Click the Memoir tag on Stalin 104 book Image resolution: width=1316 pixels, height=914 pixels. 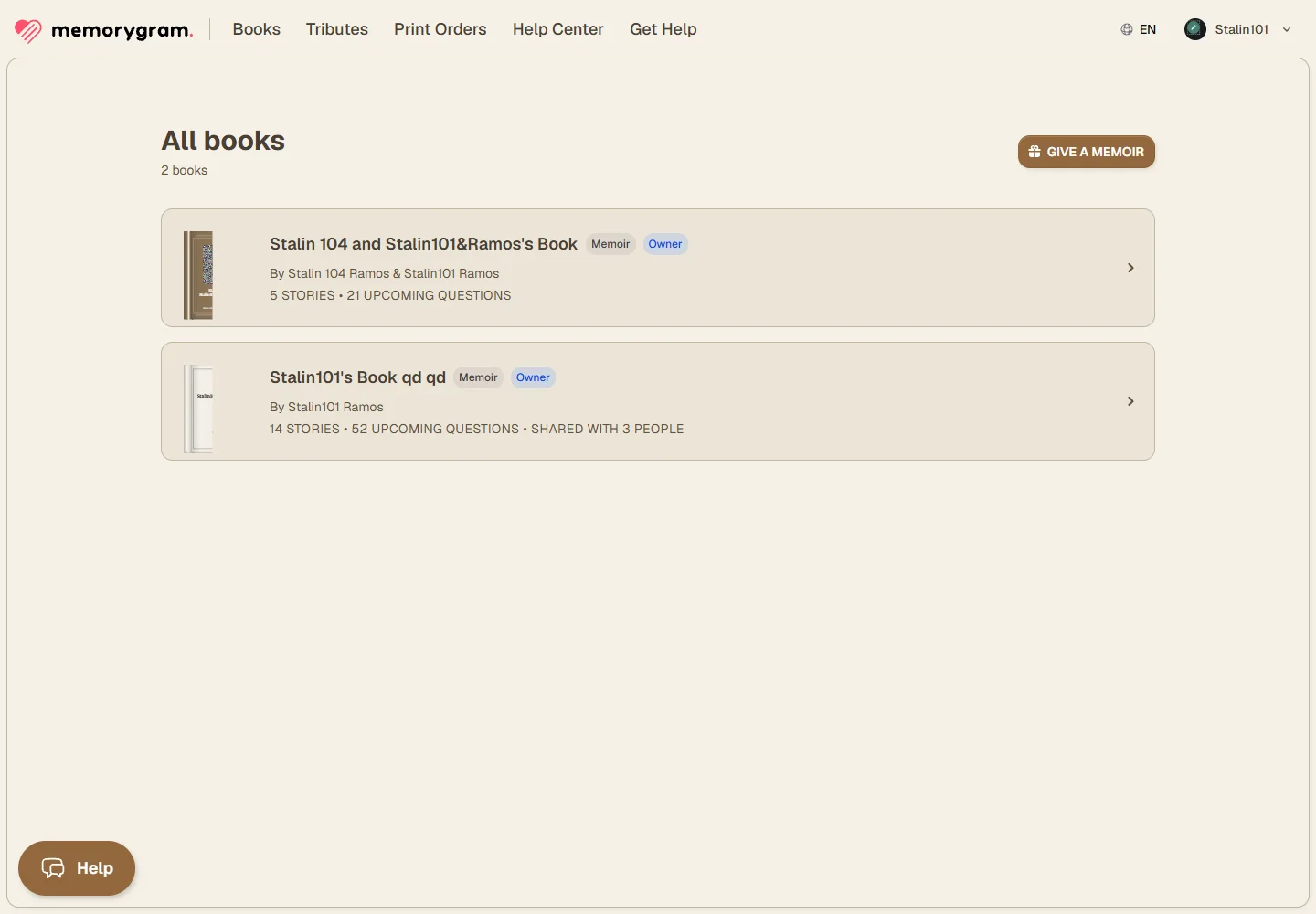click(x=610, y=244)
